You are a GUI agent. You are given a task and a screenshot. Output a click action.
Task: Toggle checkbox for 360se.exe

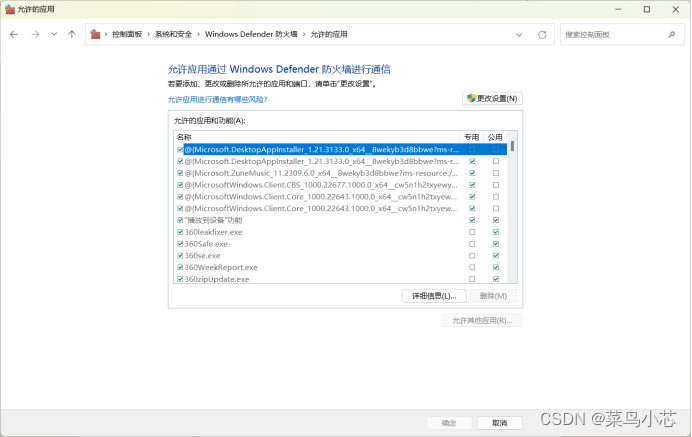tap(180, 256)
